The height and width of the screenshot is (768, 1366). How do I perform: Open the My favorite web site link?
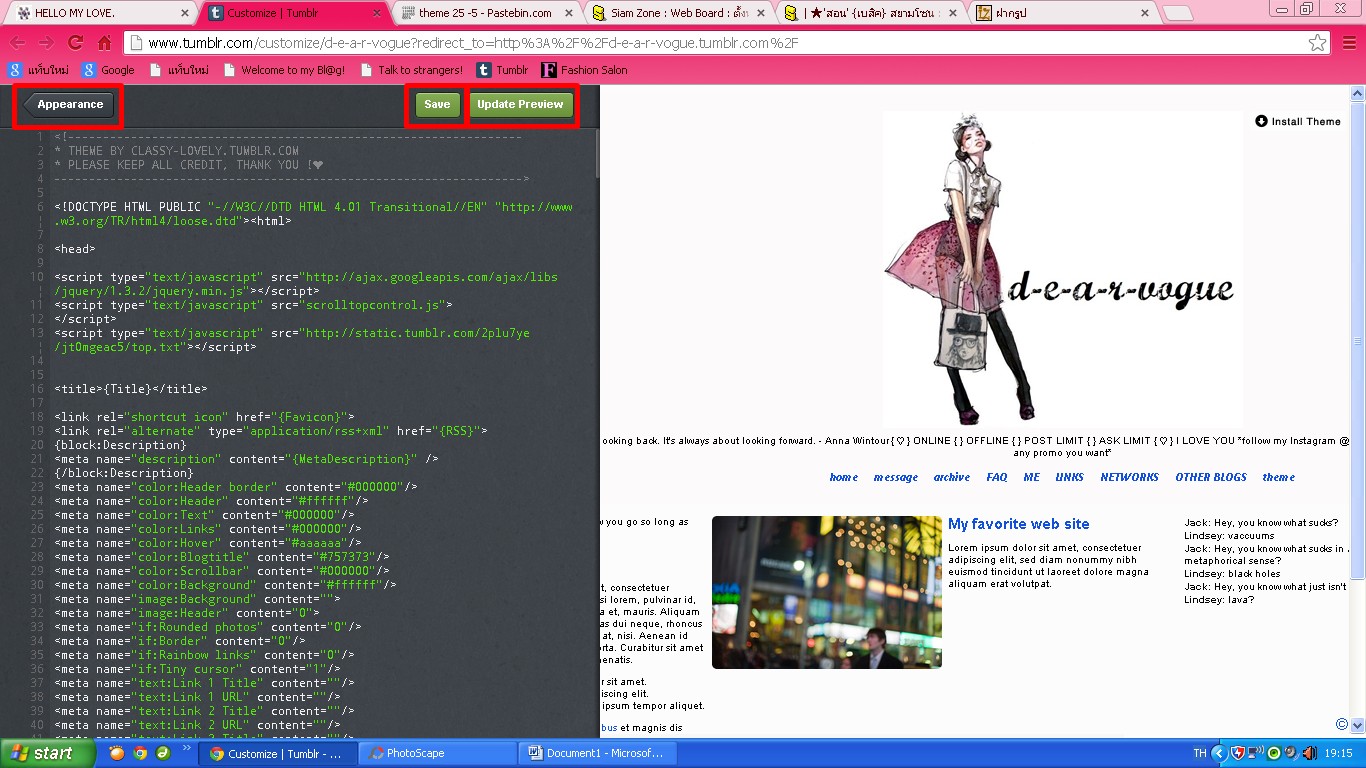click(x=1019, y=524)
